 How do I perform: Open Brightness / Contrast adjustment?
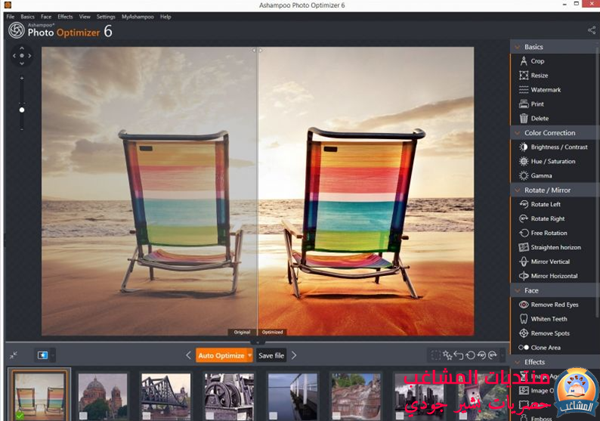click(524, 147)
